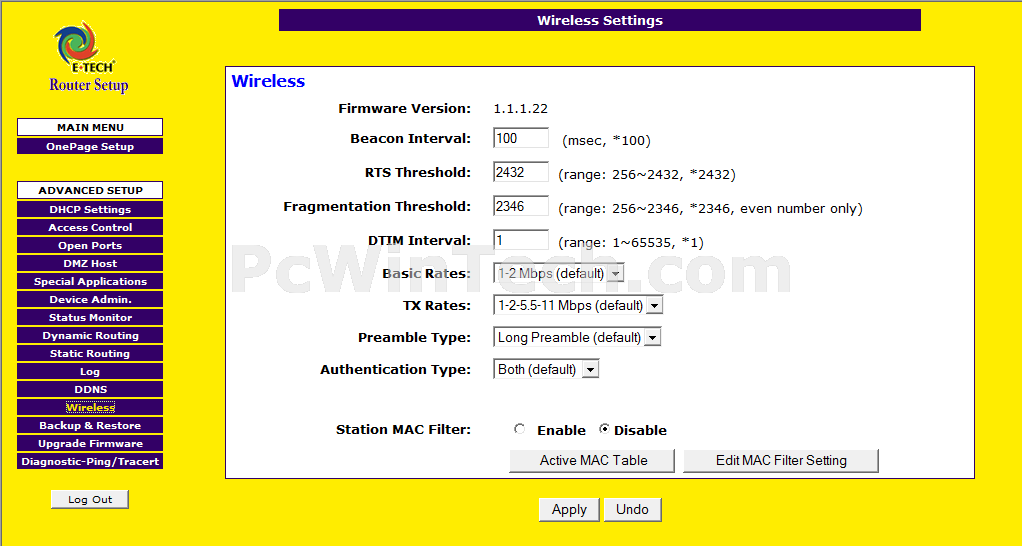Click the Wireless Settings title bar
This screenshot has height=546, width=1022.
coord(600,20)
